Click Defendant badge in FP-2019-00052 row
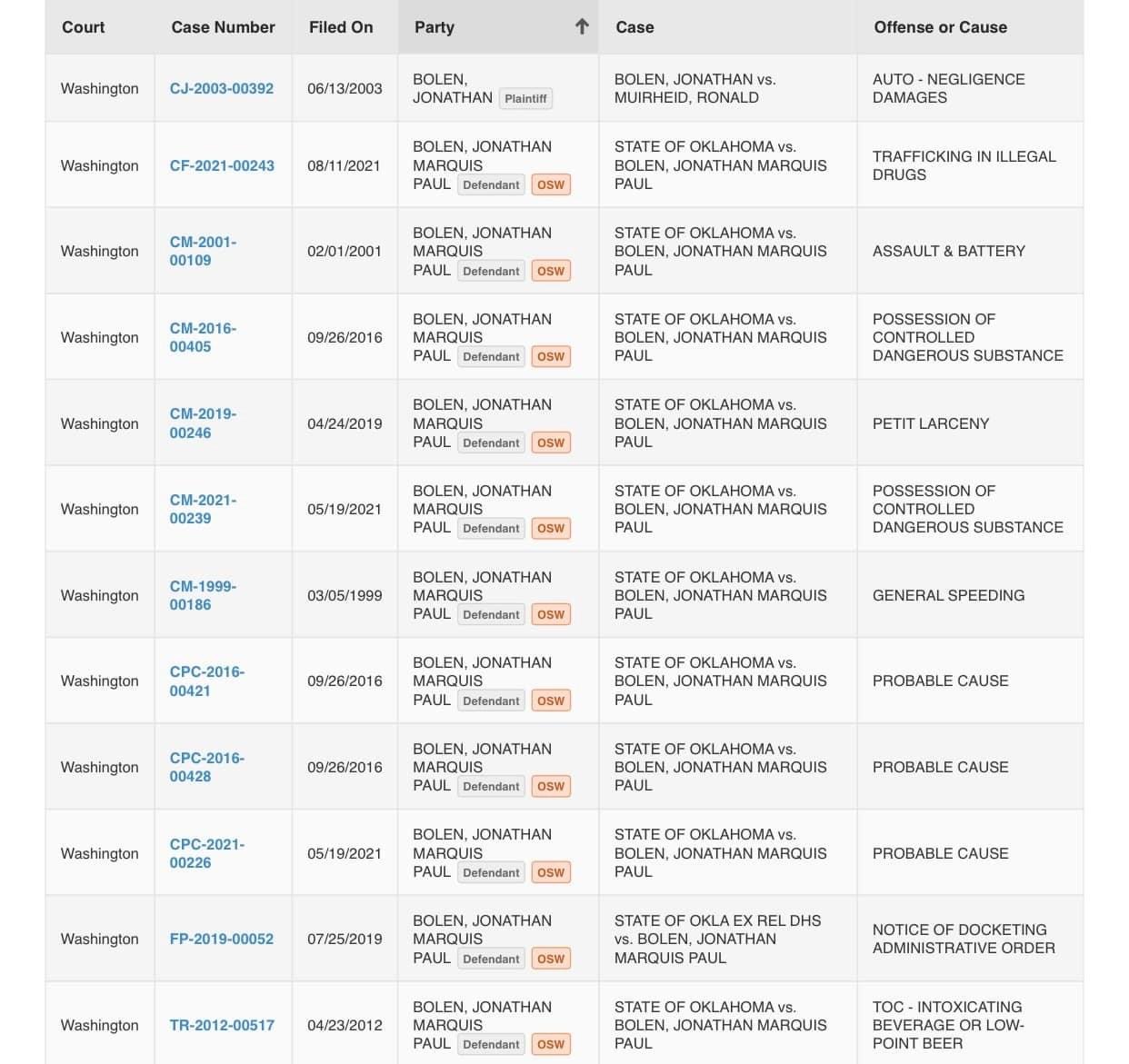 (491, 959)
